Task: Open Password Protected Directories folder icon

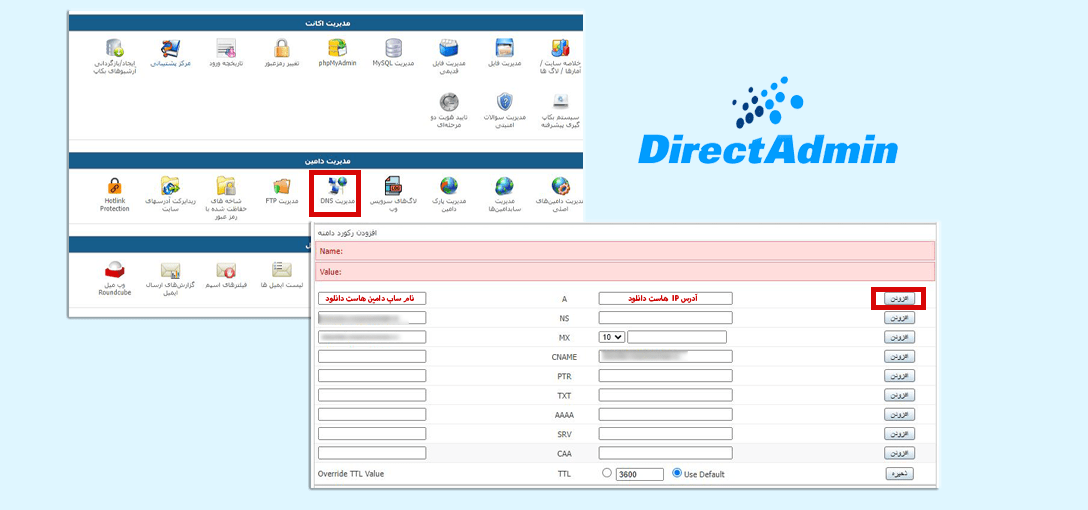Action: [x=226, y=185]
